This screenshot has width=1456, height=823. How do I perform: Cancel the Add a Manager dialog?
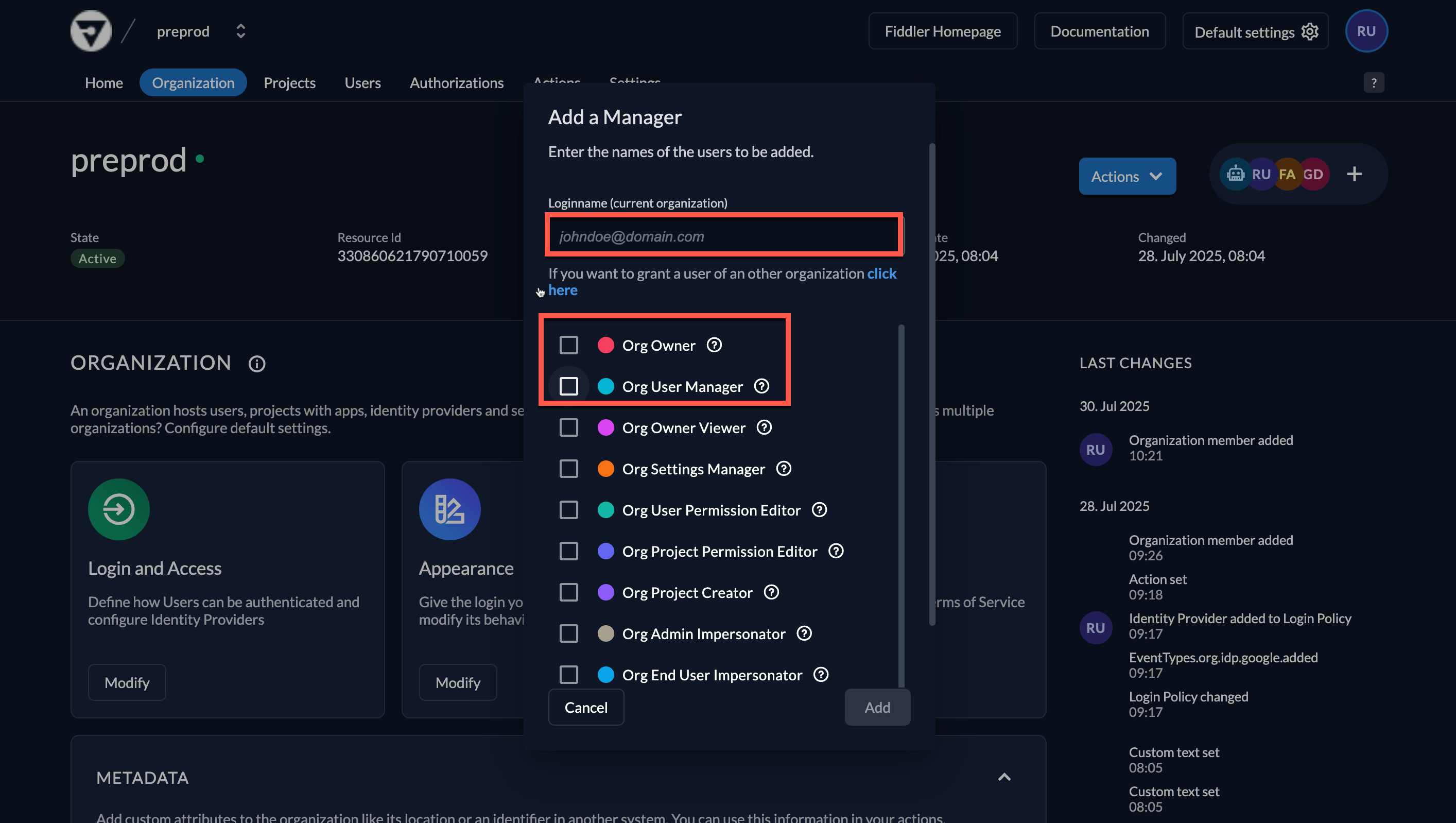coord(585,707)
